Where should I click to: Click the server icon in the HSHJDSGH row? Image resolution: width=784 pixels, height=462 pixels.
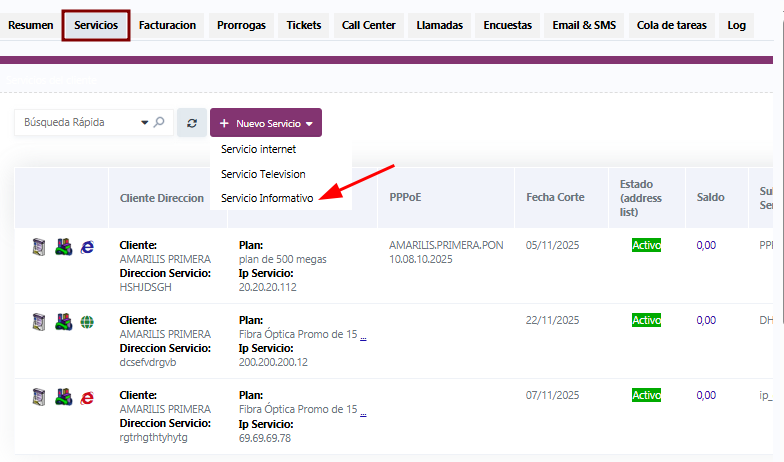pos(39,246)
